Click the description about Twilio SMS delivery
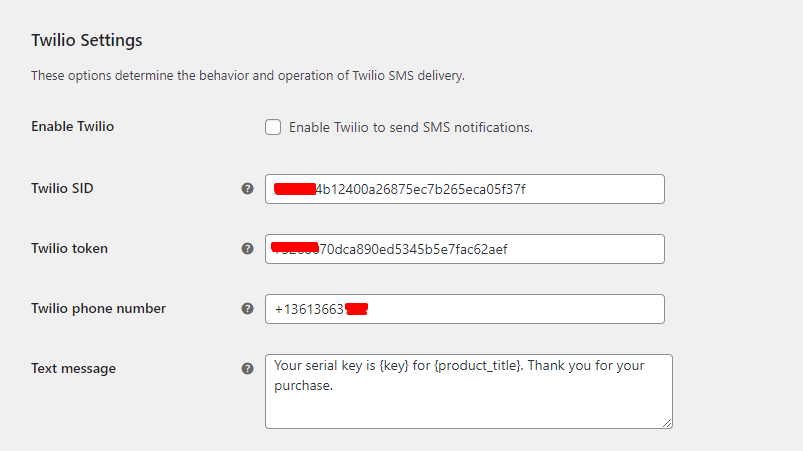The width and height of the screenshot is (803, 451). [248, 76]
